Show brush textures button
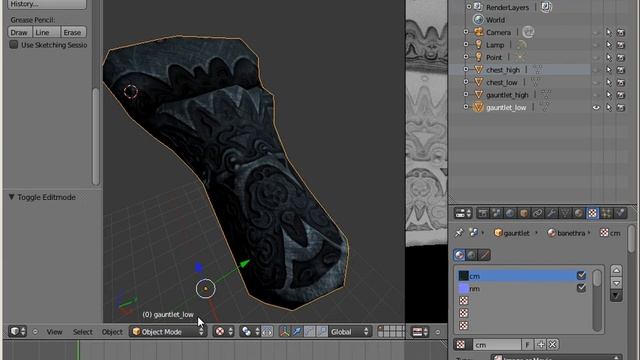This screenshot has height=360, width=640. (x=484, y=255)
